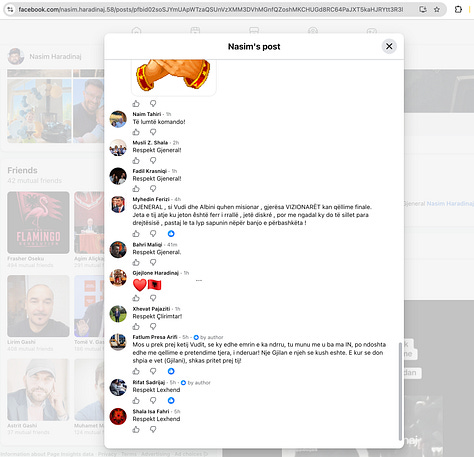474x457 pixels.
Task: Bookmark this page with the star icon
Action: (437, 9)
